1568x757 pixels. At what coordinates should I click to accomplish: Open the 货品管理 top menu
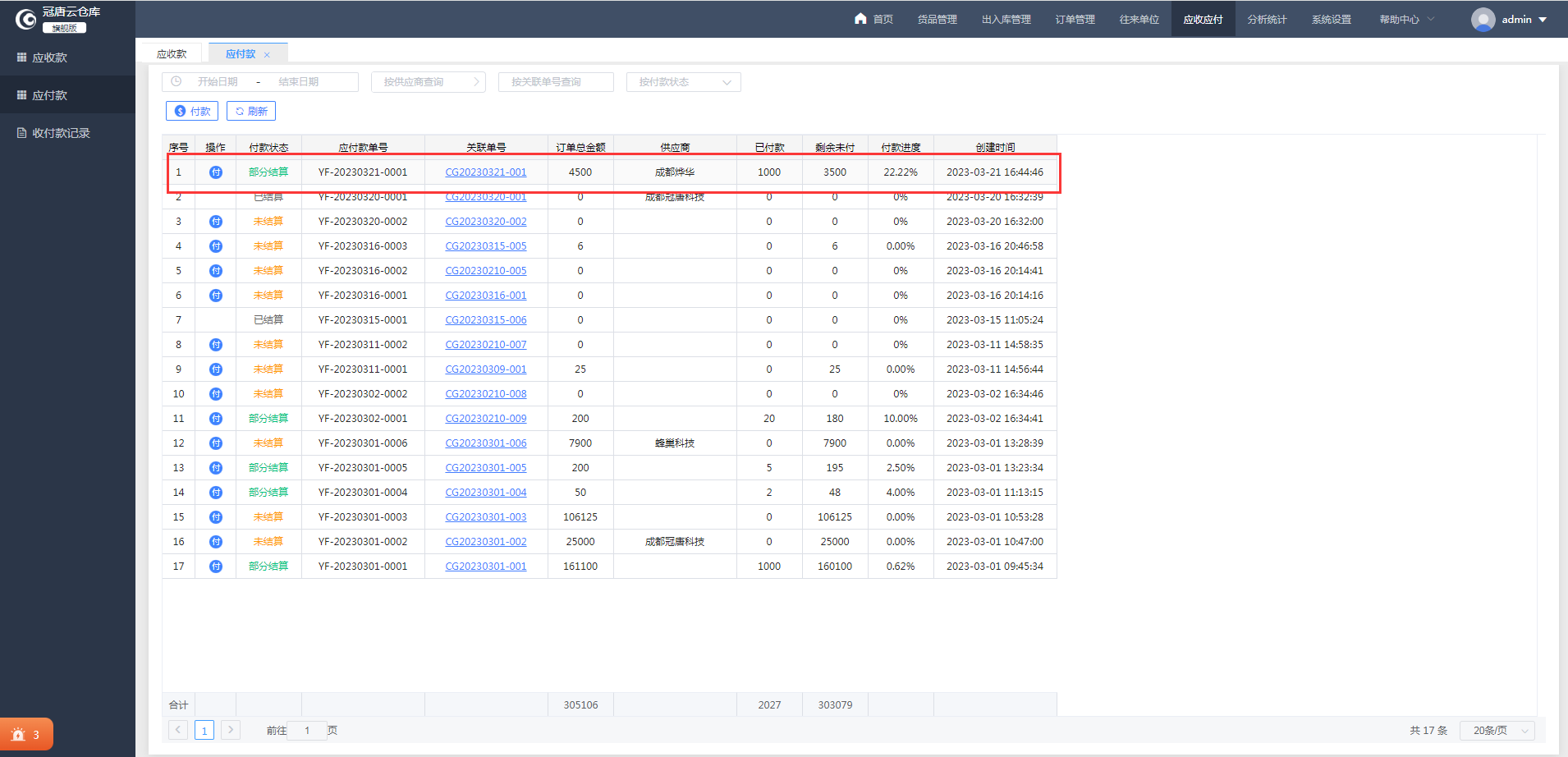click(938, 19)
